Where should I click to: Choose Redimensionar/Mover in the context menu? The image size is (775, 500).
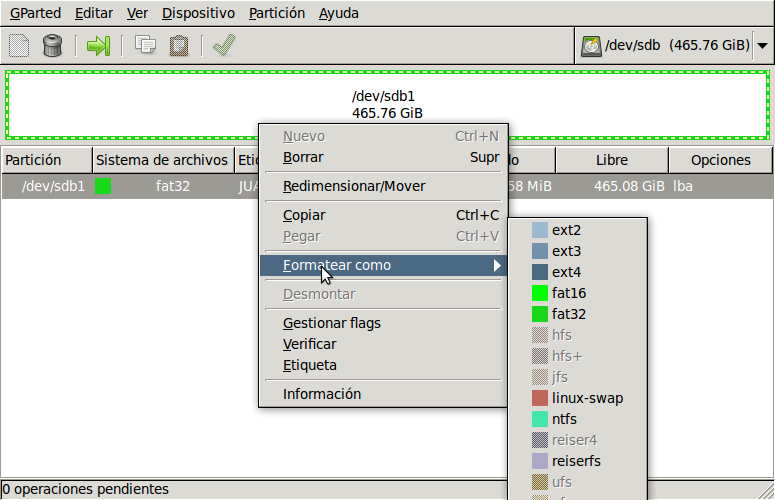point(384,186)
